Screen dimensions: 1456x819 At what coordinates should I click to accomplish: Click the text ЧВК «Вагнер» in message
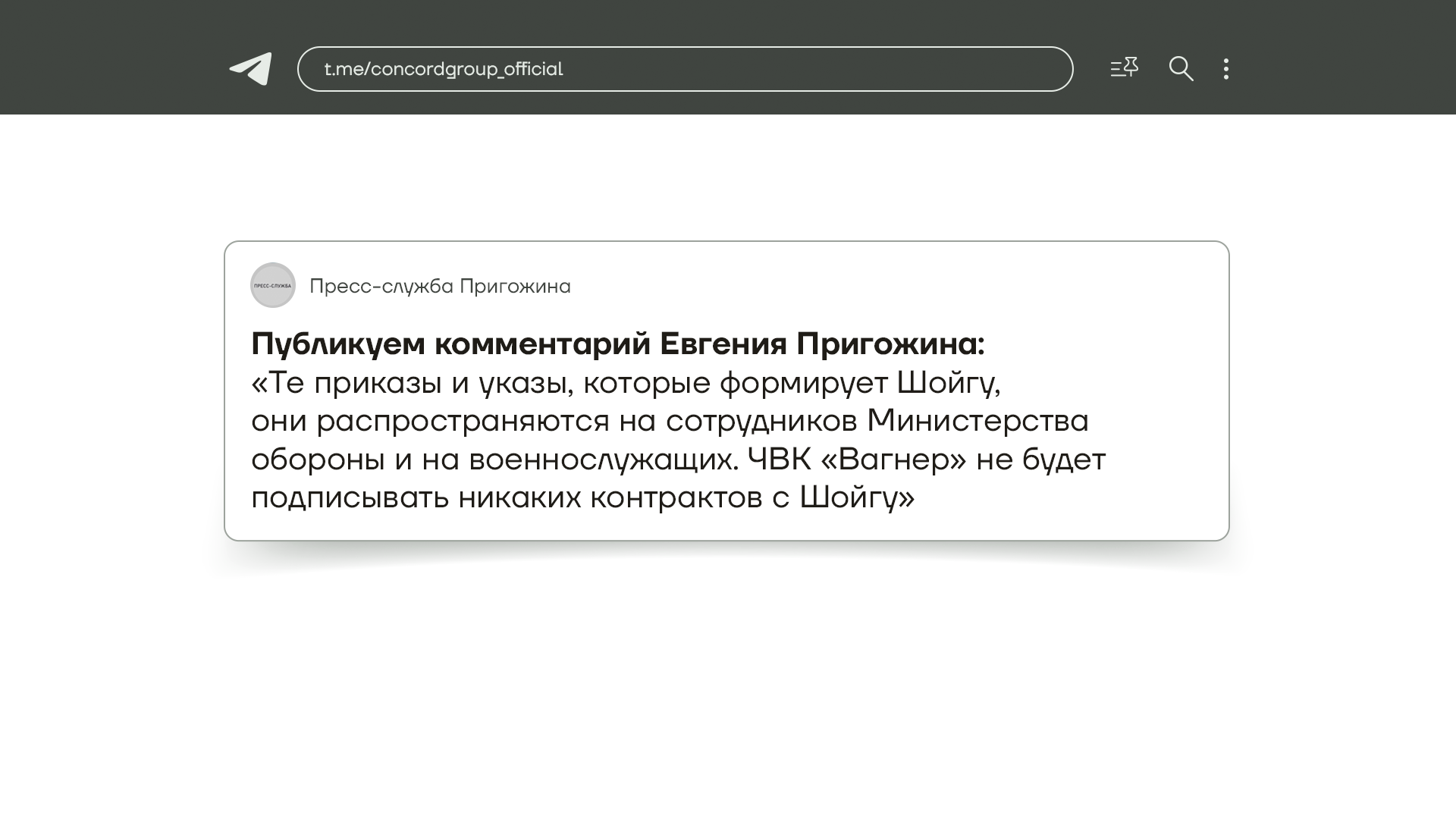[x=857, y=460]
